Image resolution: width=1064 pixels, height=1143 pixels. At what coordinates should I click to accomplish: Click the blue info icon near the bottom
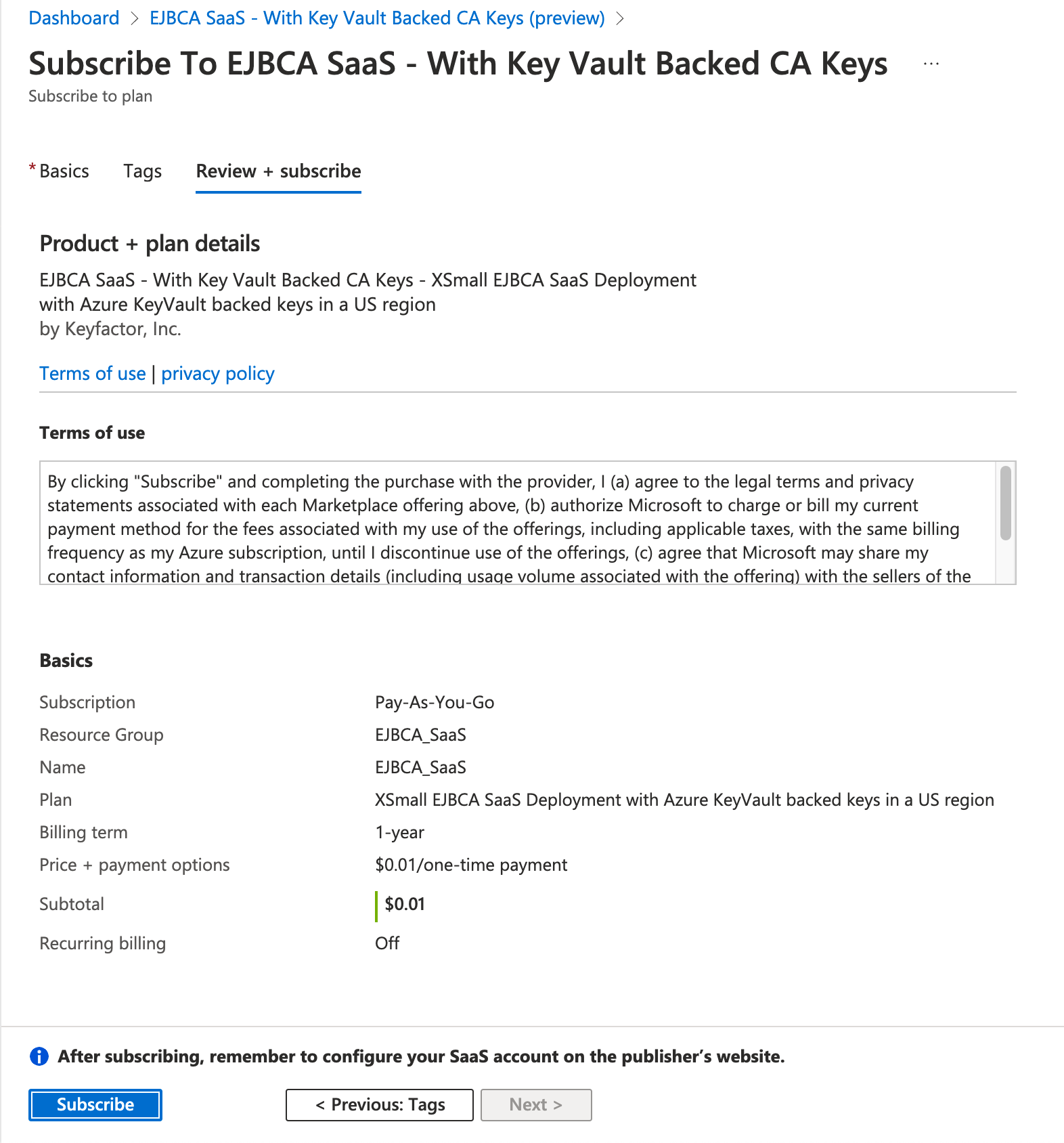pos(39,1056)
